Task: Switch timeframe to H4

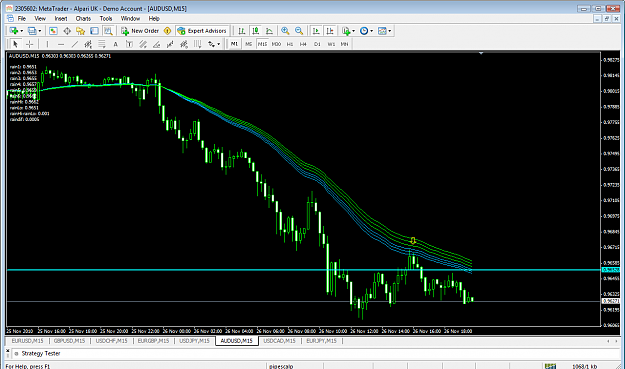Action: (303, 44)
